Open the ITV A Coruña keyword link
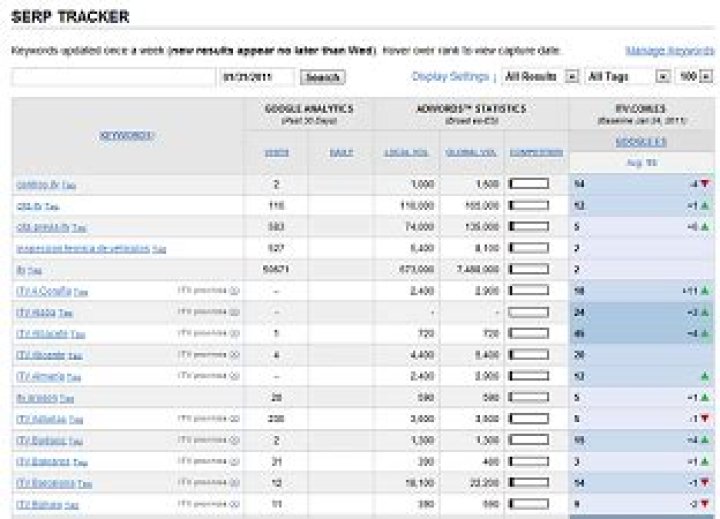This screenshot has width=720, height=519. (x=44, y=291)
